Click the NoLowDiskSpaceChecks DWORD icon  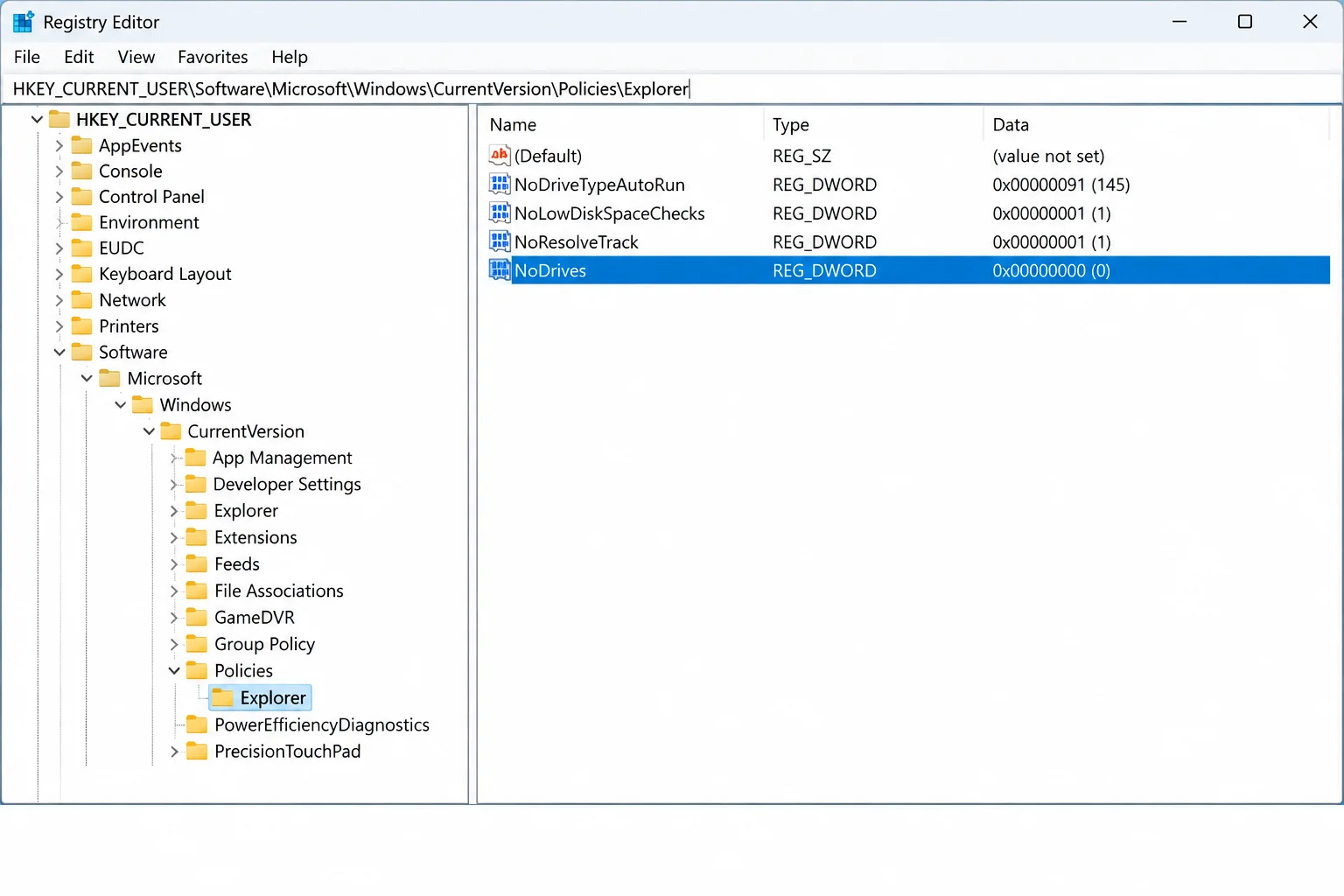pyautogui.click(x=500, y=213)
